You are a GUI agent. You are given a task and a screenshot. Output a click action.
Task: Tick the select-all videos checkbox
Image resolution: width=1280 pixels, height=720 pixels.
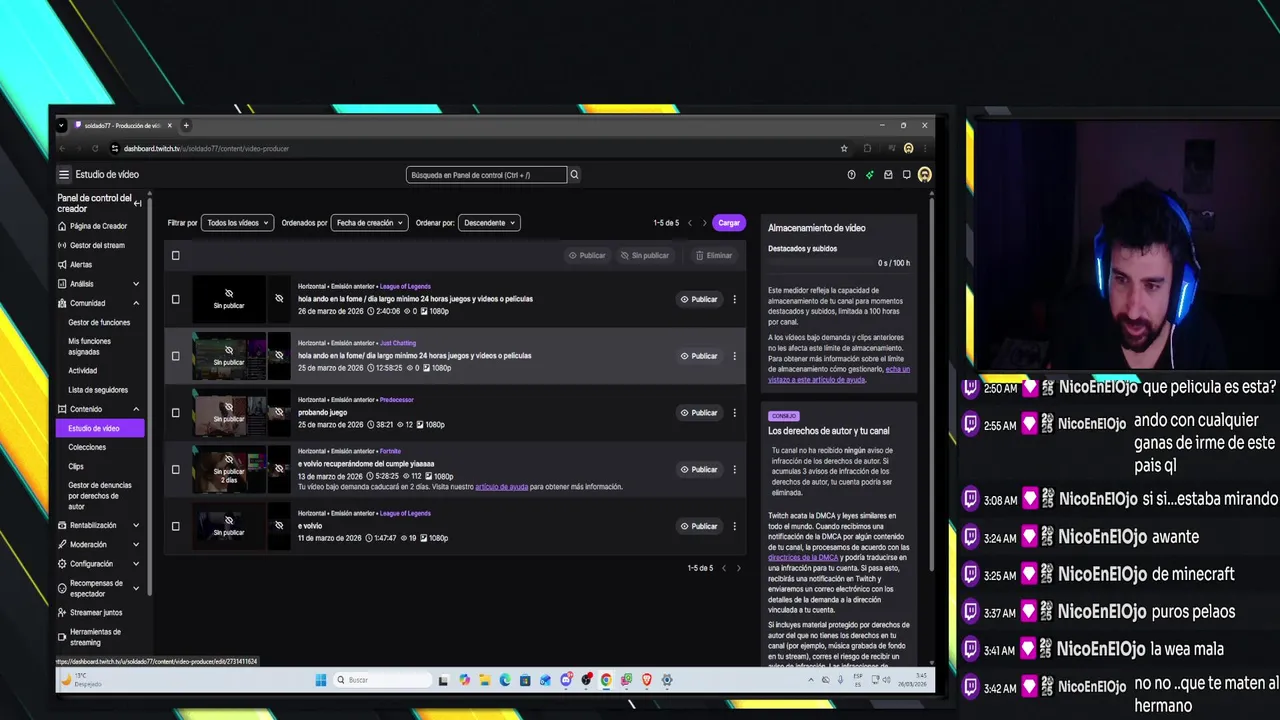click(175, 255)
